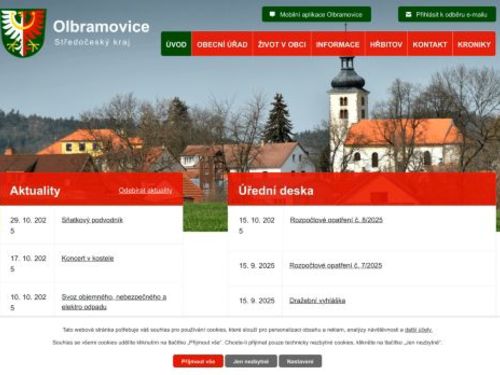Open Sňatkový podvodník news item
This screenshot has width=500, height=375.
pos(92,220)
